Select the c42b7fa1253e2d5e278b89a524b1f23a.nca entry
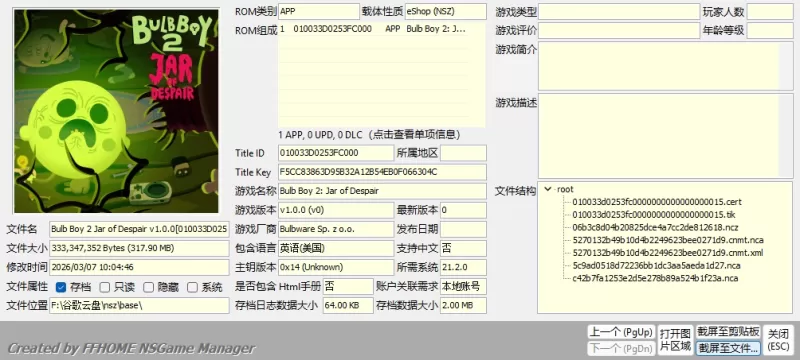This screenshot has height=360, width=800. (655, 278)
